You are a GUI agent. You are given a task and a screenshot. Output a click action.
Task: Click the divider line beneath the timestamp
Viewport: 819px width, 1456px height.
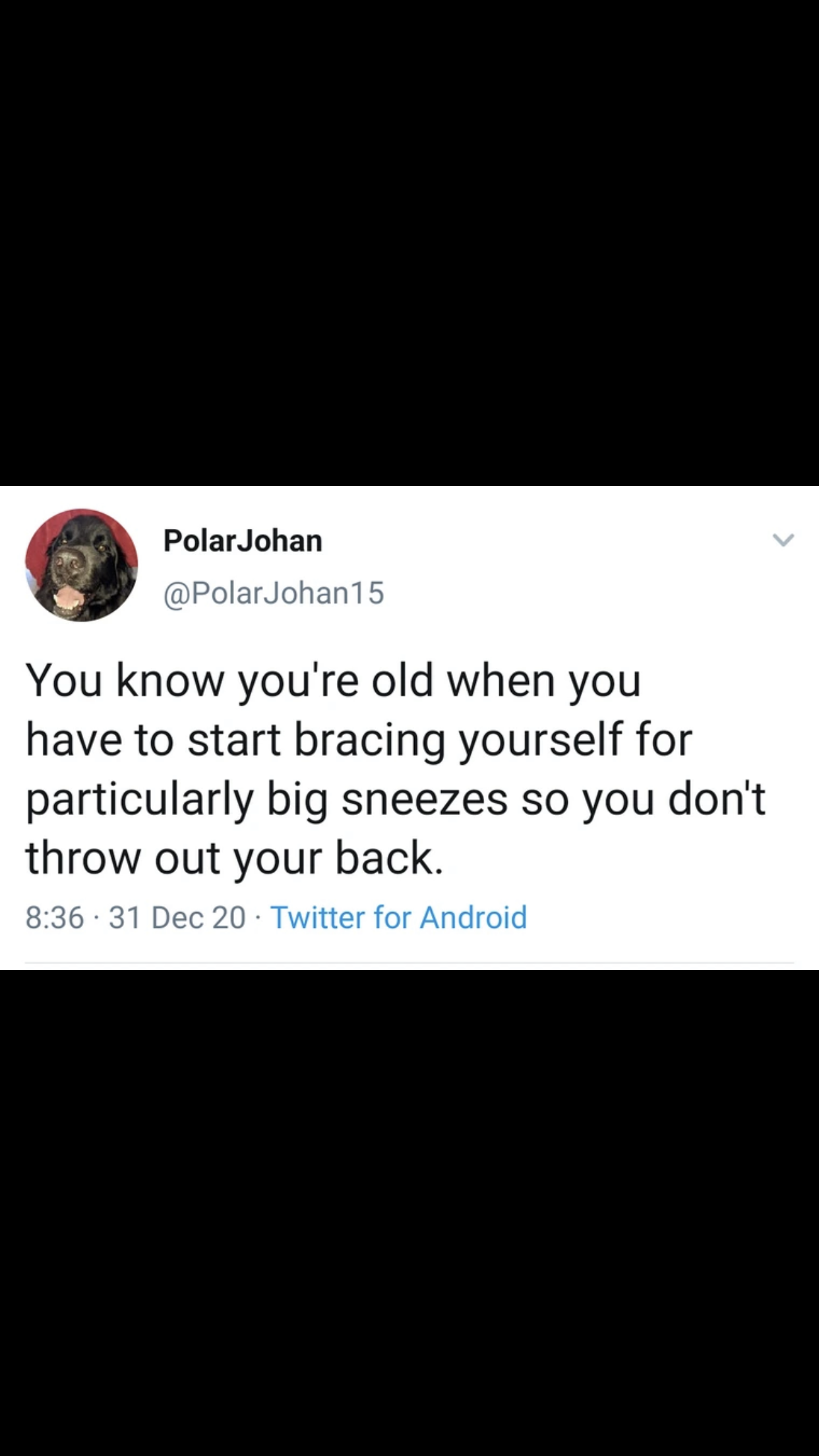point(409,963)
